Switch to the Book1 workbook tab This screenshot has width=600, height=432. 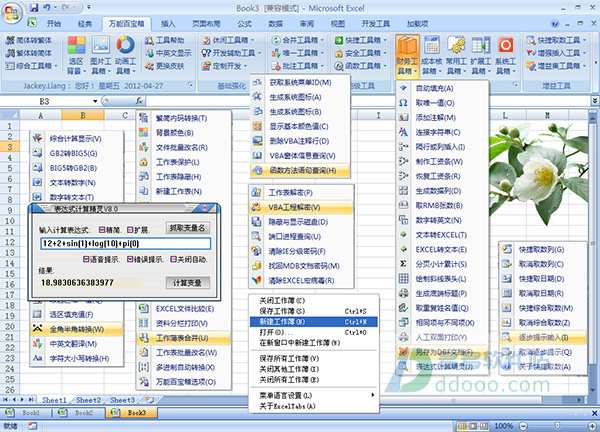click(26, 413)
